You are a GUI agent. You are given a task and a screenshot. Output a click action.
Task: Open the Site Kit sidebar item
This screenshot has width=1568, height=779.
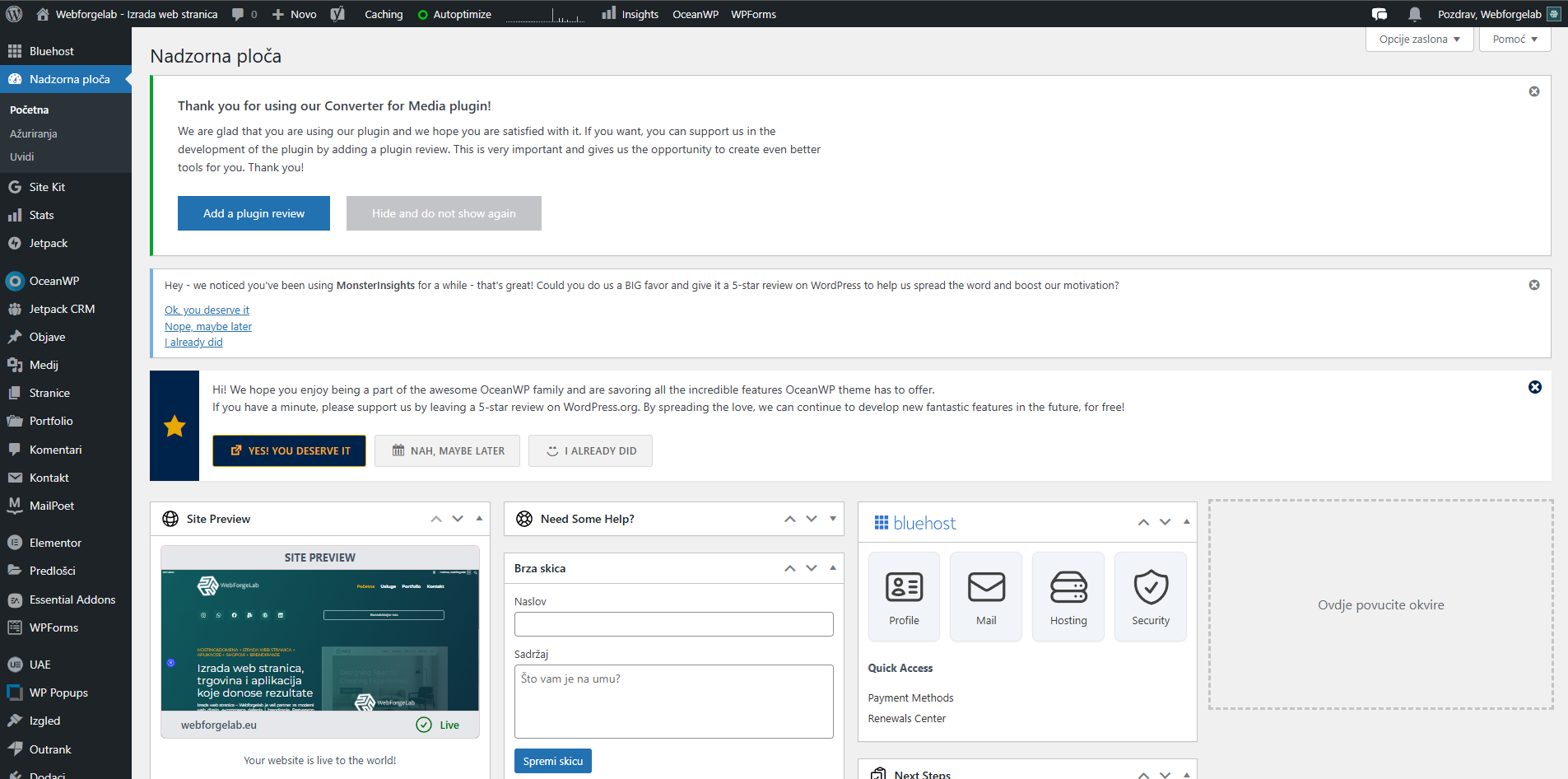46,187
